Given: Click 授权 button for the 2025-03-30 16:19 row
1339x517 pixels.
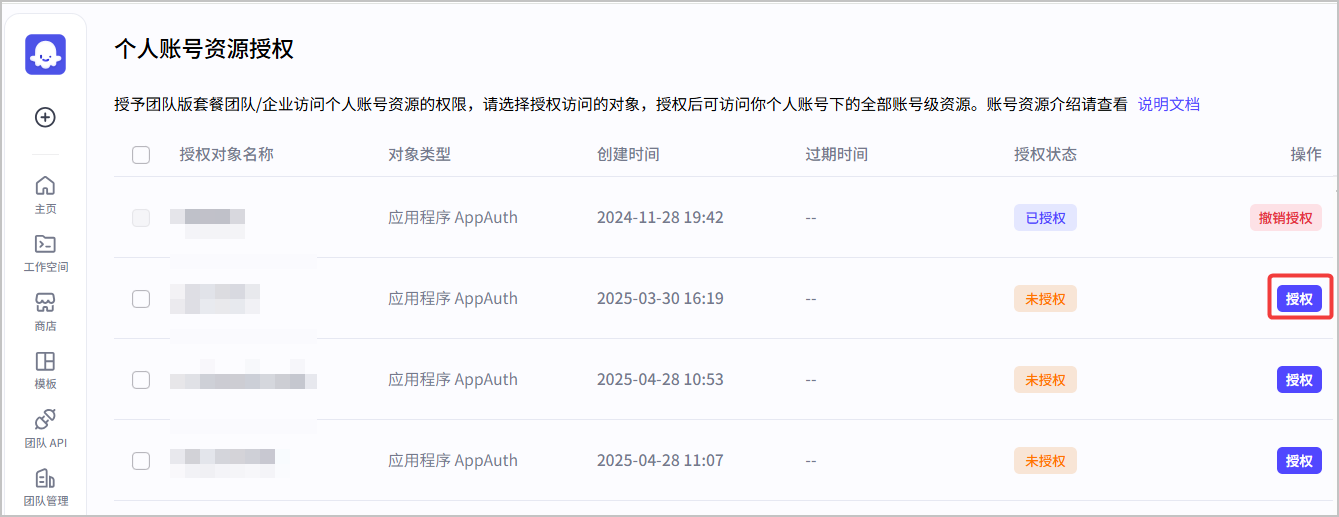Looking at the screenshot, I should [x=1299, y=299].
